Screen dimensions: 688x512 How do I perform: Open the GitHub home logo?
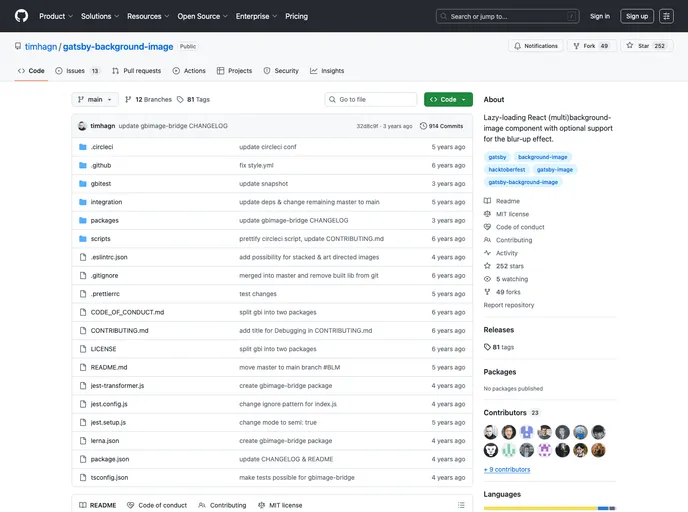tap(21, 16)
